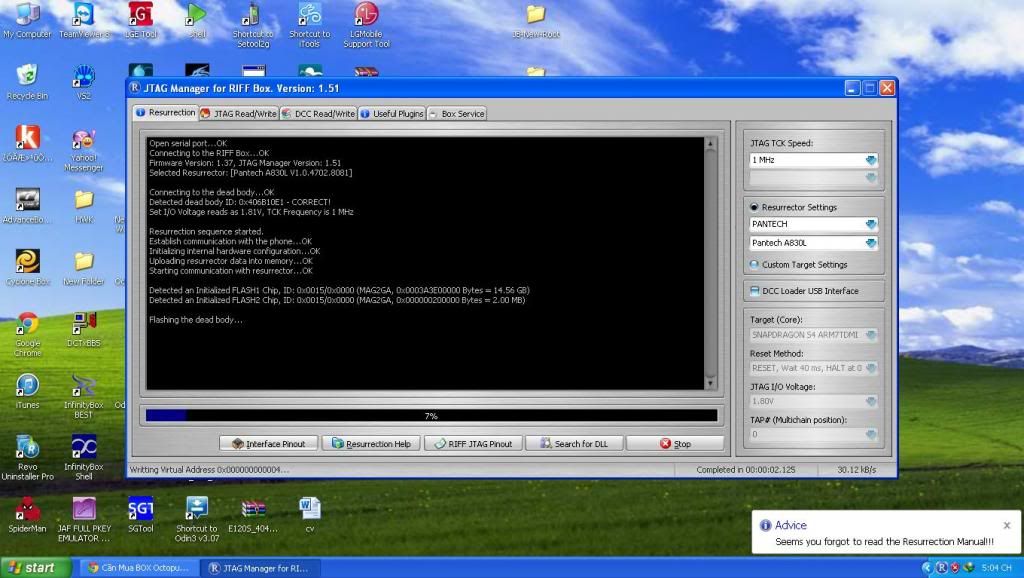Open JTAG I/O Voltage 1.80V dropdown
1024x578 pixels.
(x=870, y=401)
